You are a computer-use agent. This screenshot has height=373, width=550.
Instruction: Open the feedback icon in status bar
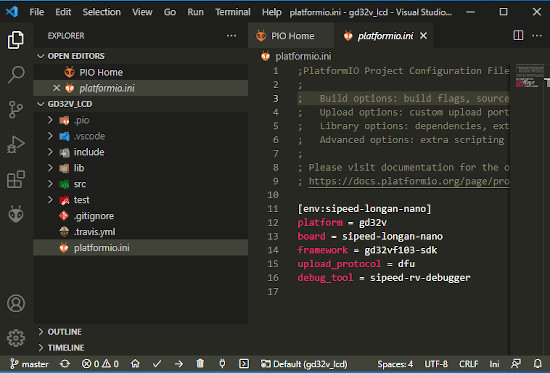[516, 364]
